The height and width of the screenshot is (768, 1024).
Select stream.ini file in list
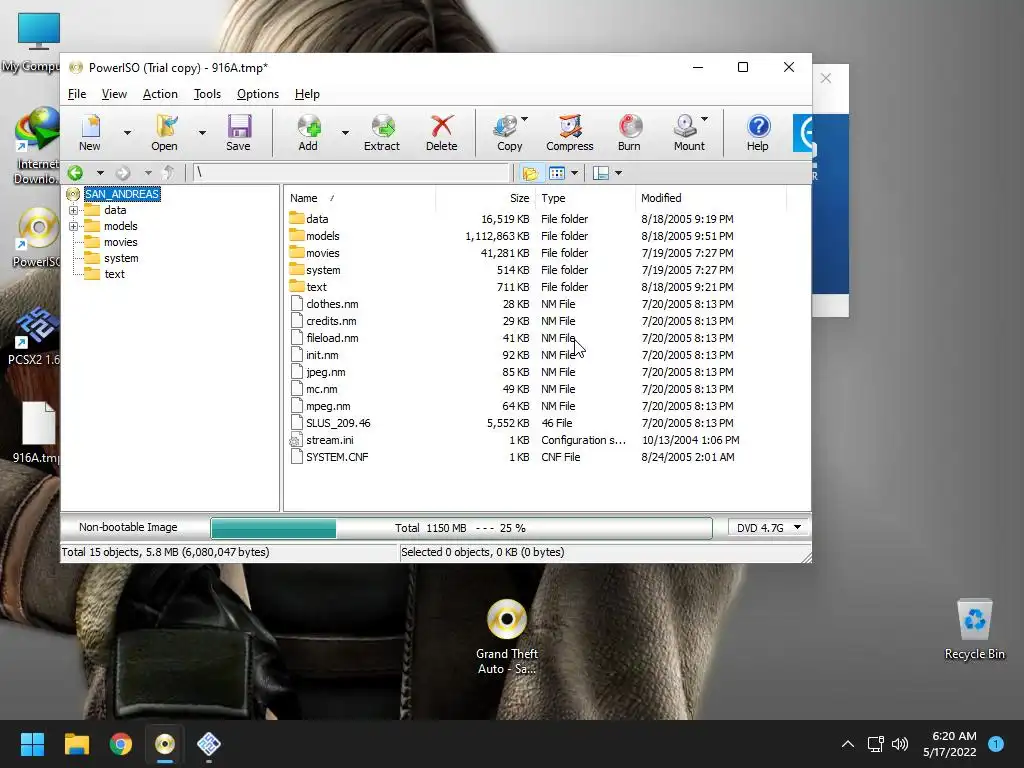tap(330, 440)
